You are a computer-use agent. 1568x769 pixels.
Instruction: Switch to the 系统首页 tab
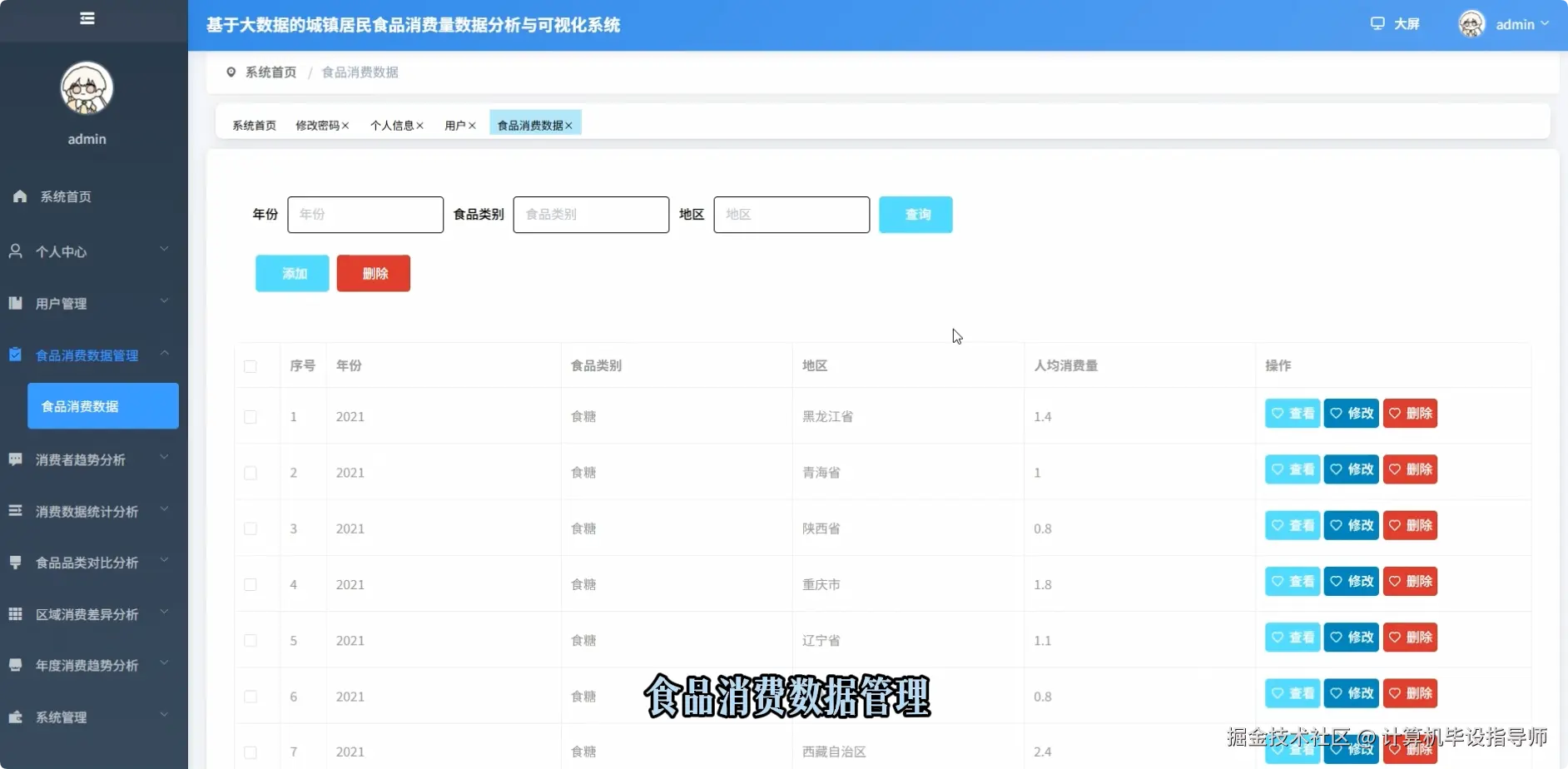254,126
